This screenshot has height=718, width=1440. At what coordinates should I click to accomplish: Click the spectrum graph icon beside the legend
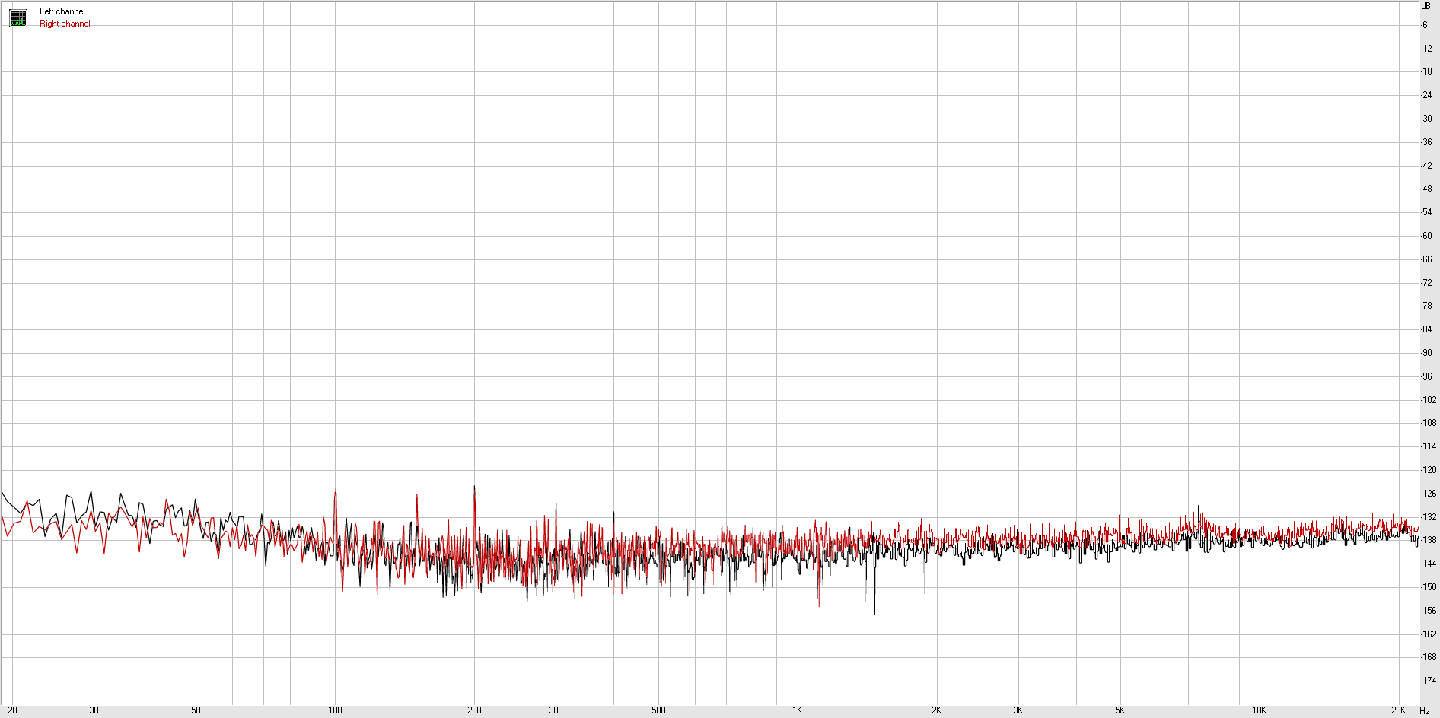[18, 17]
